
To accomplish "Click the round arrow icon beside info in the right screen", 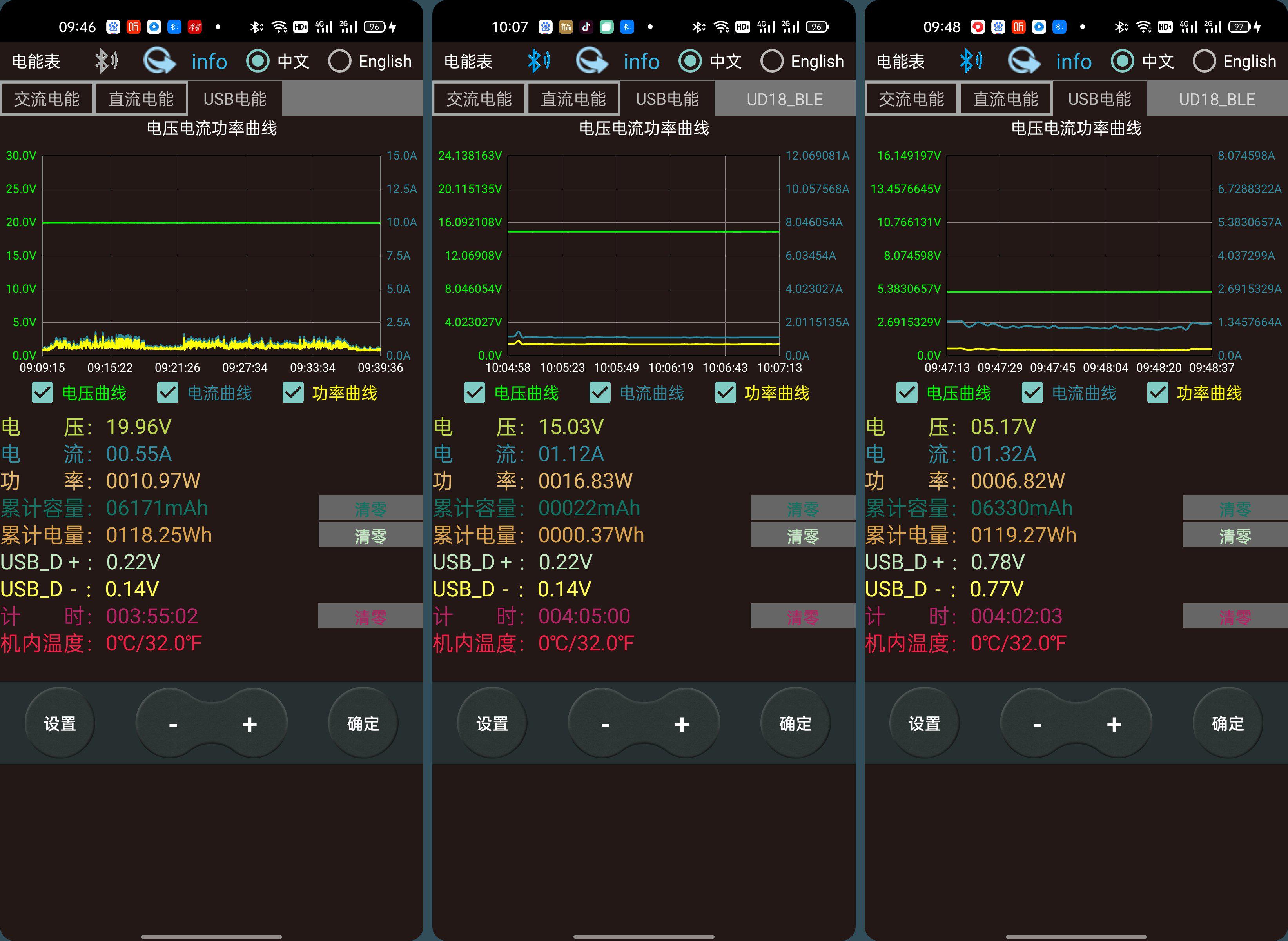I will pyautogui.click(x=1024, y=61).
